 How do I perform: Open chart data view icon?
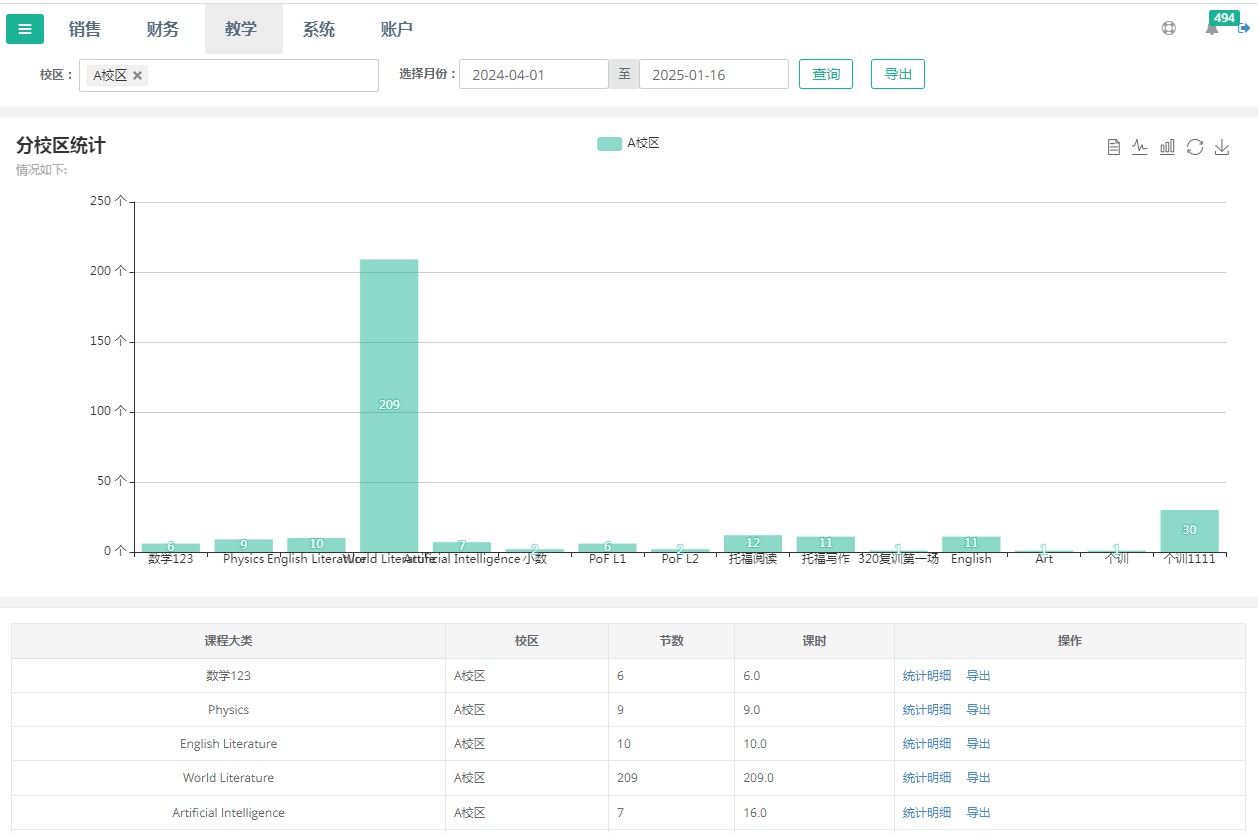(x=1113, y=147)
